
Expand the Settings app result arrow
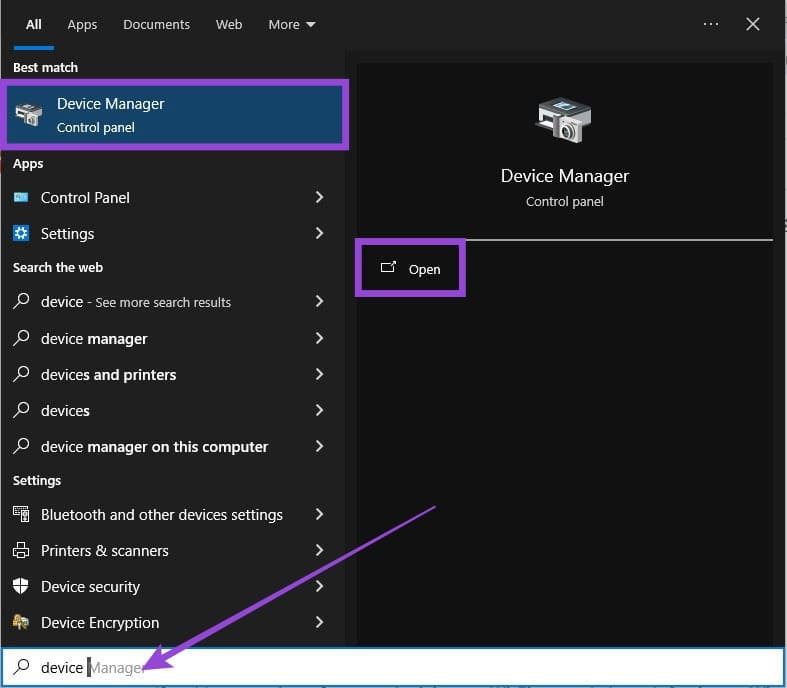(x=319, y=233)
